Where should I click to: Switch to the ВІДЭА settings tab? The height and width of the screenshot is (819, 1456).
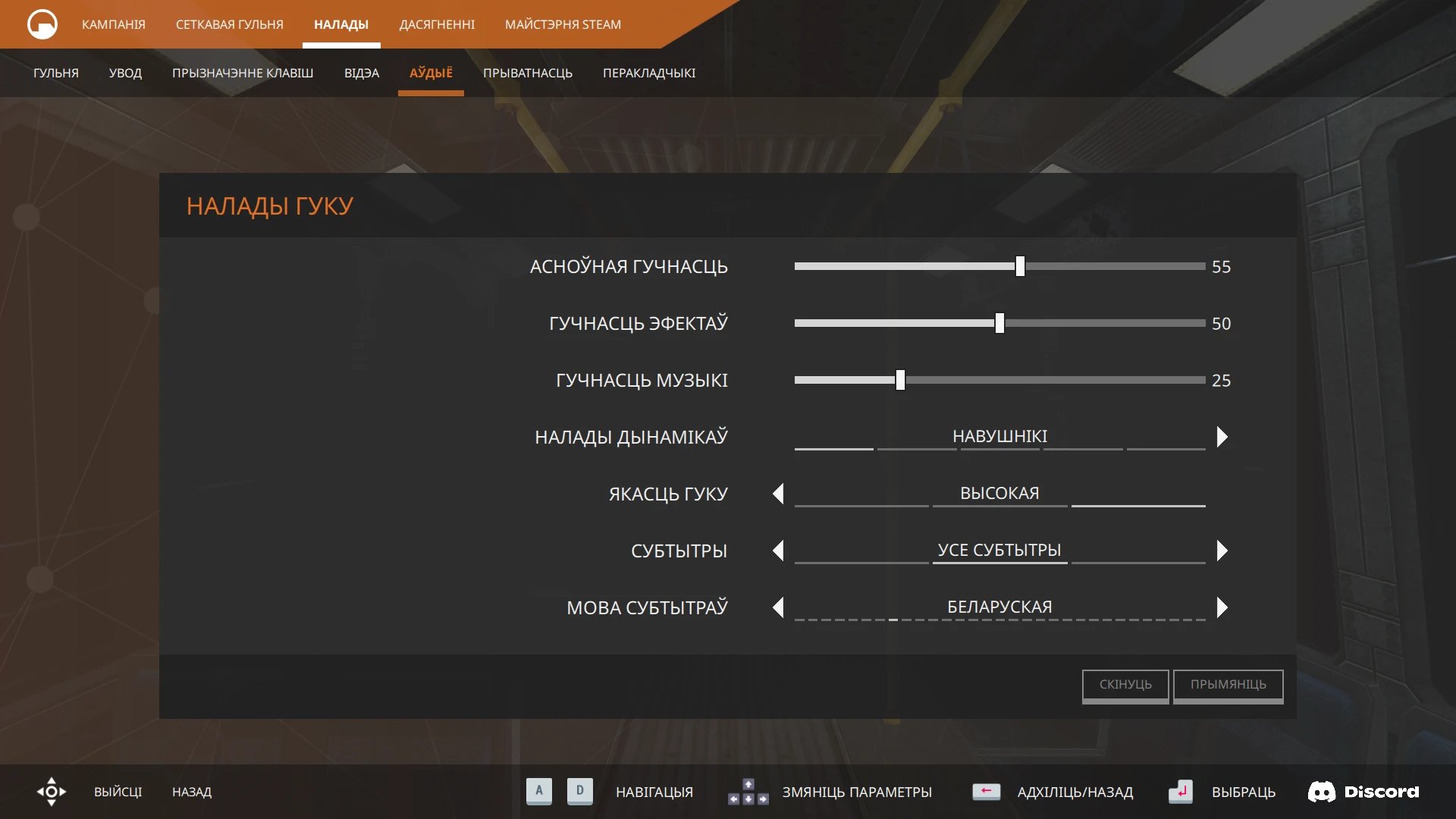click(x=362, y=73)
